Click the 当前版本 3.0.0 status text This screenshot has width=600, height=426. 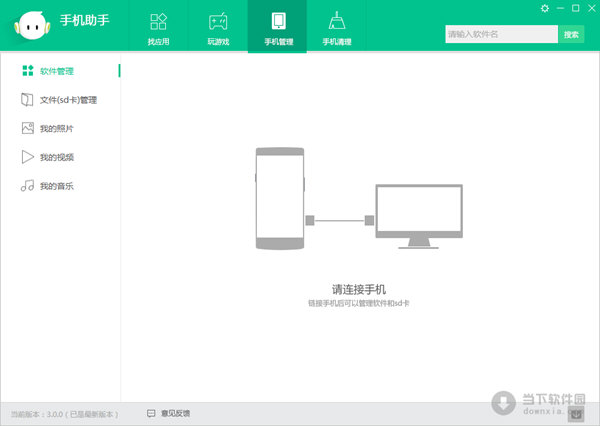64,414
